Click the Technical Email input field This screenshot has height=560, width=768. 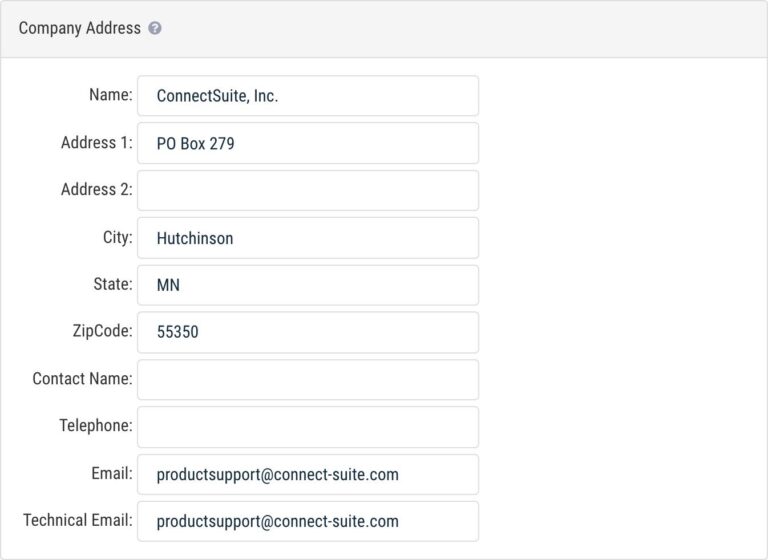[307, 521]
